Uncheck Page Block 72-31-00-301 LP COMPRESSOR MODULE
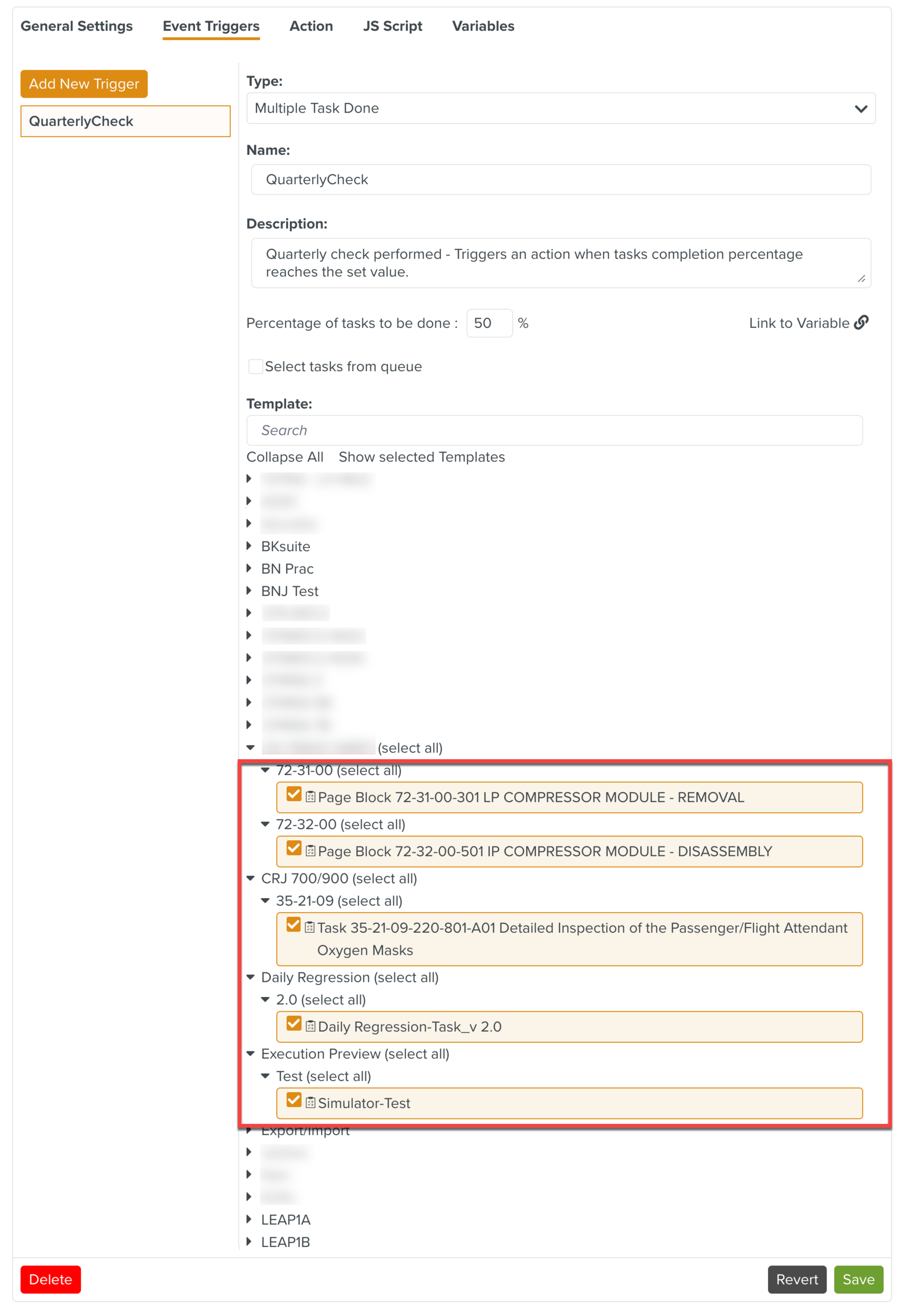The width and height of the screenshot is (906, 1316). click(x=294, y=794)
